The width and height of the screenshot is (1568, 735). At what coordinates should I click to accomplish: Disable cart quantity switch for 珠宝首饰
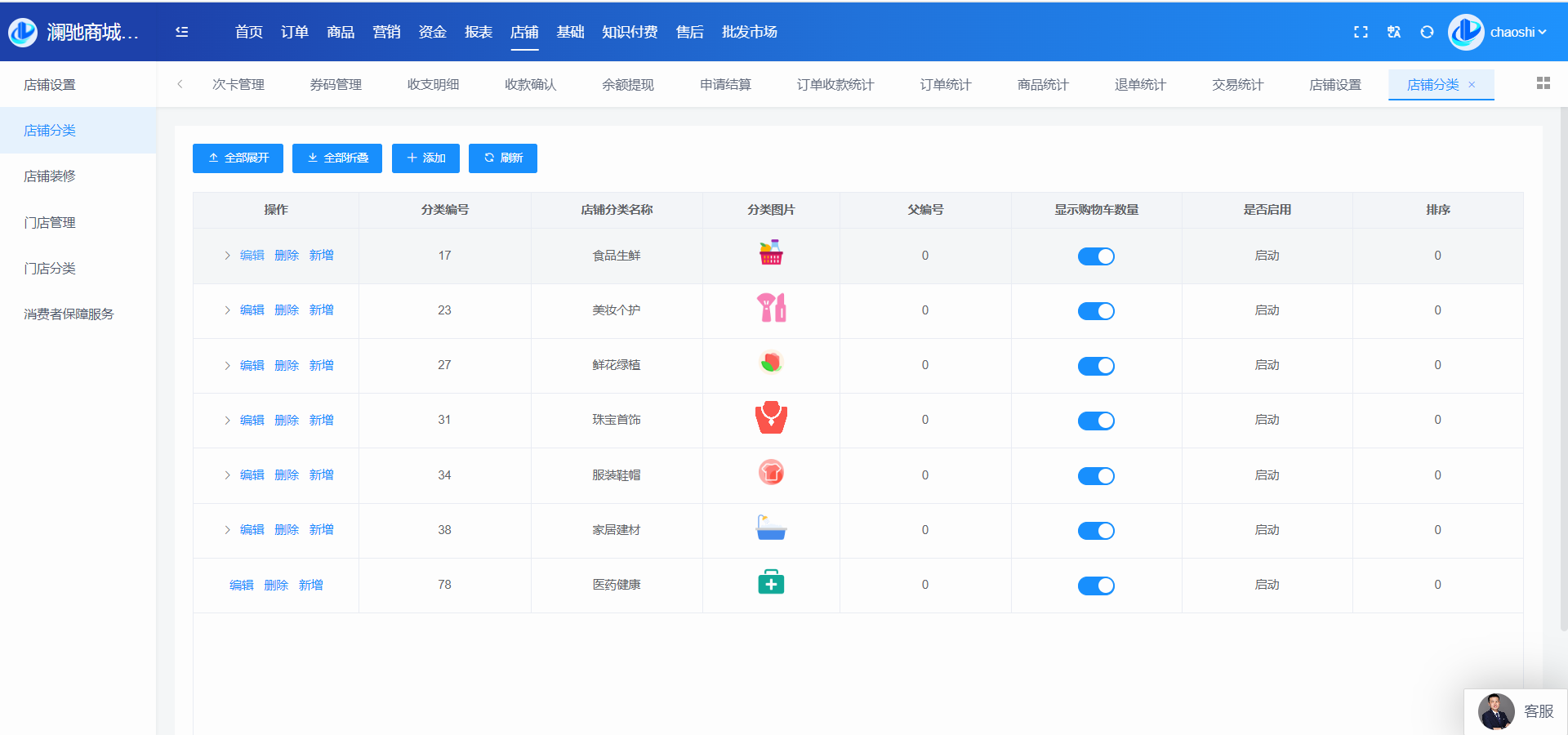(1095, 421)
